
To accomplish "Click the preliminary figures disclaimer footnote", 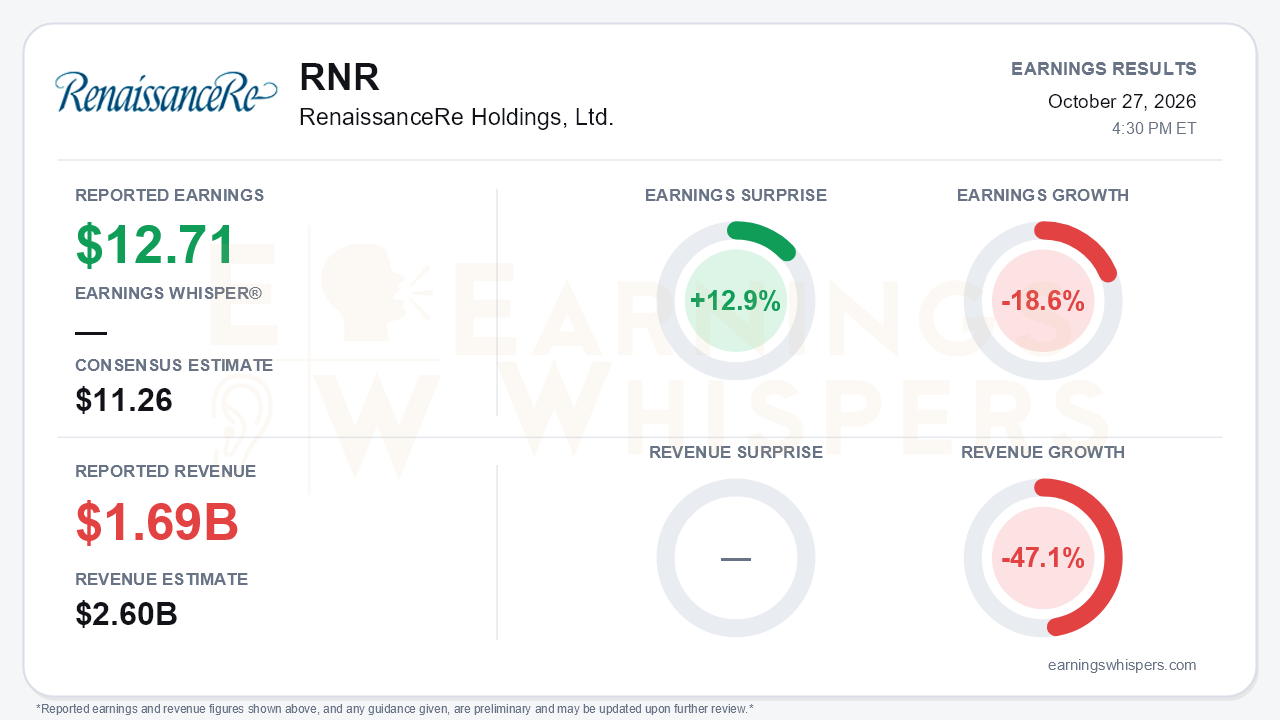I will [395, 709].
